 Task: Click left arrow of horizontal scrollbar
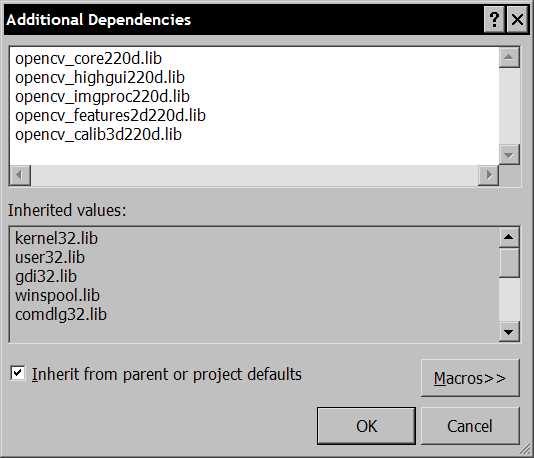20,175
